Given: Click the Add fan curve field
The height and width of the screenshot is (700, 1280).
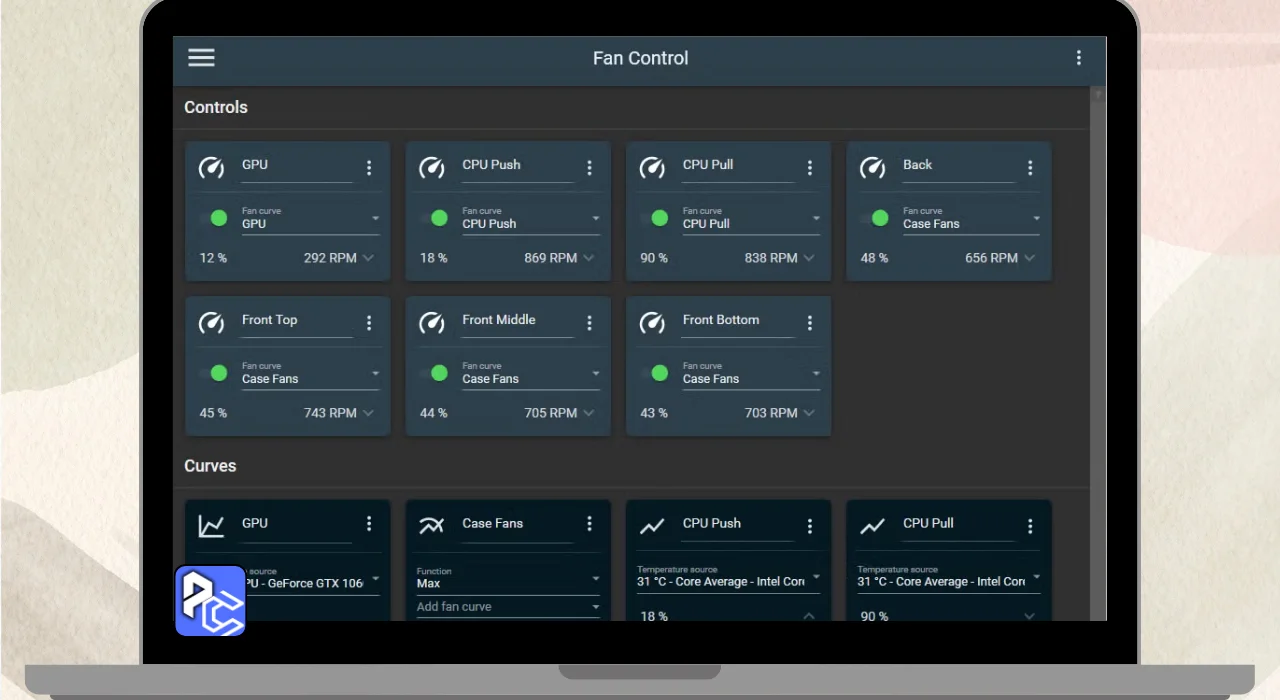Looking at the screenshot, I should click(507, 606).
